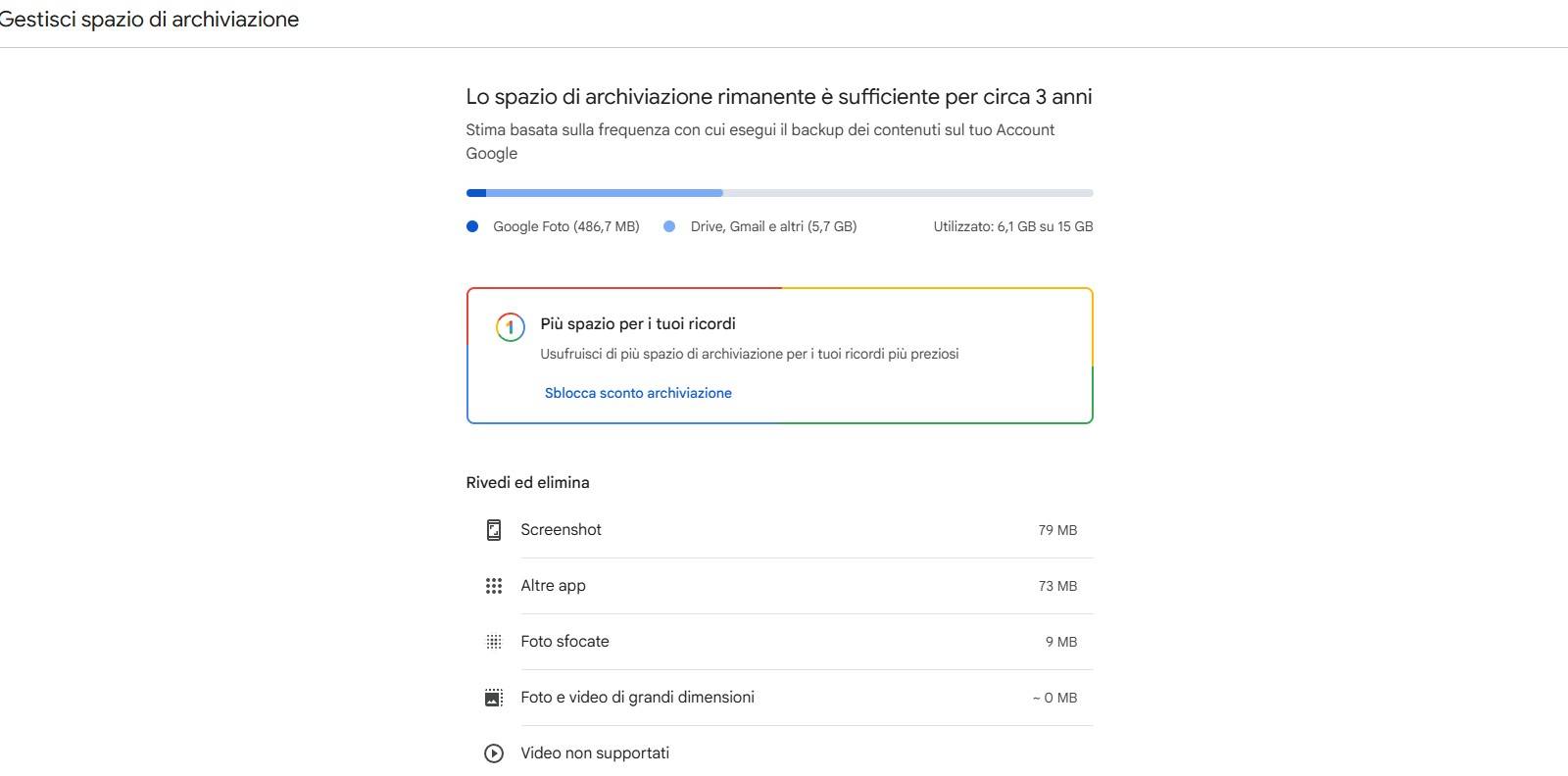Open the 'Più spazio per i tuoi ricordi' card
This screenshot has width=1568, height=776.
[x=779, y=355]
